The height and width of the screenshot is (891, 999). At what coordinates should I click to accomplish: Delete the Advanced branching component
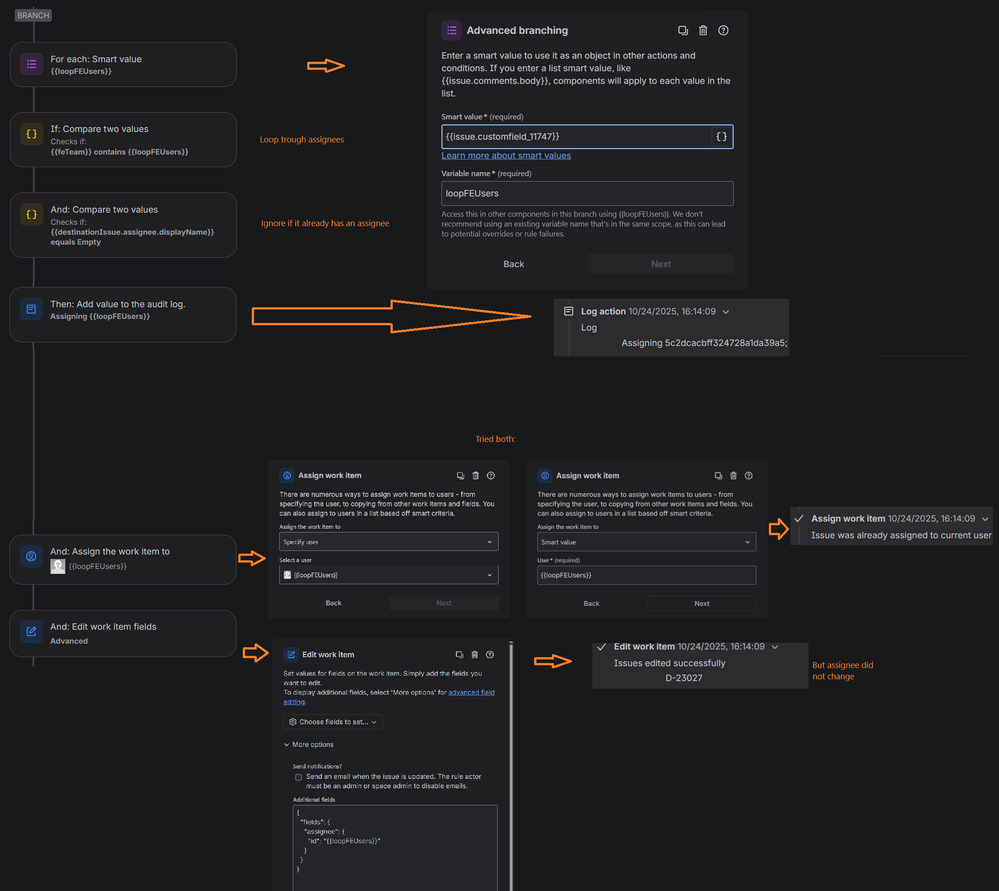[703, 31]
